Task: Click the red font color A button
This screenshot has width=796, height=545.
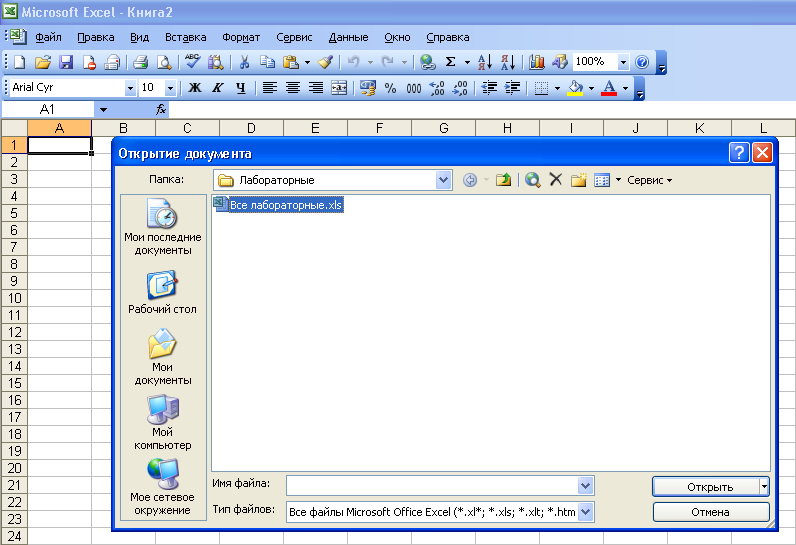Action: point(609,88)
